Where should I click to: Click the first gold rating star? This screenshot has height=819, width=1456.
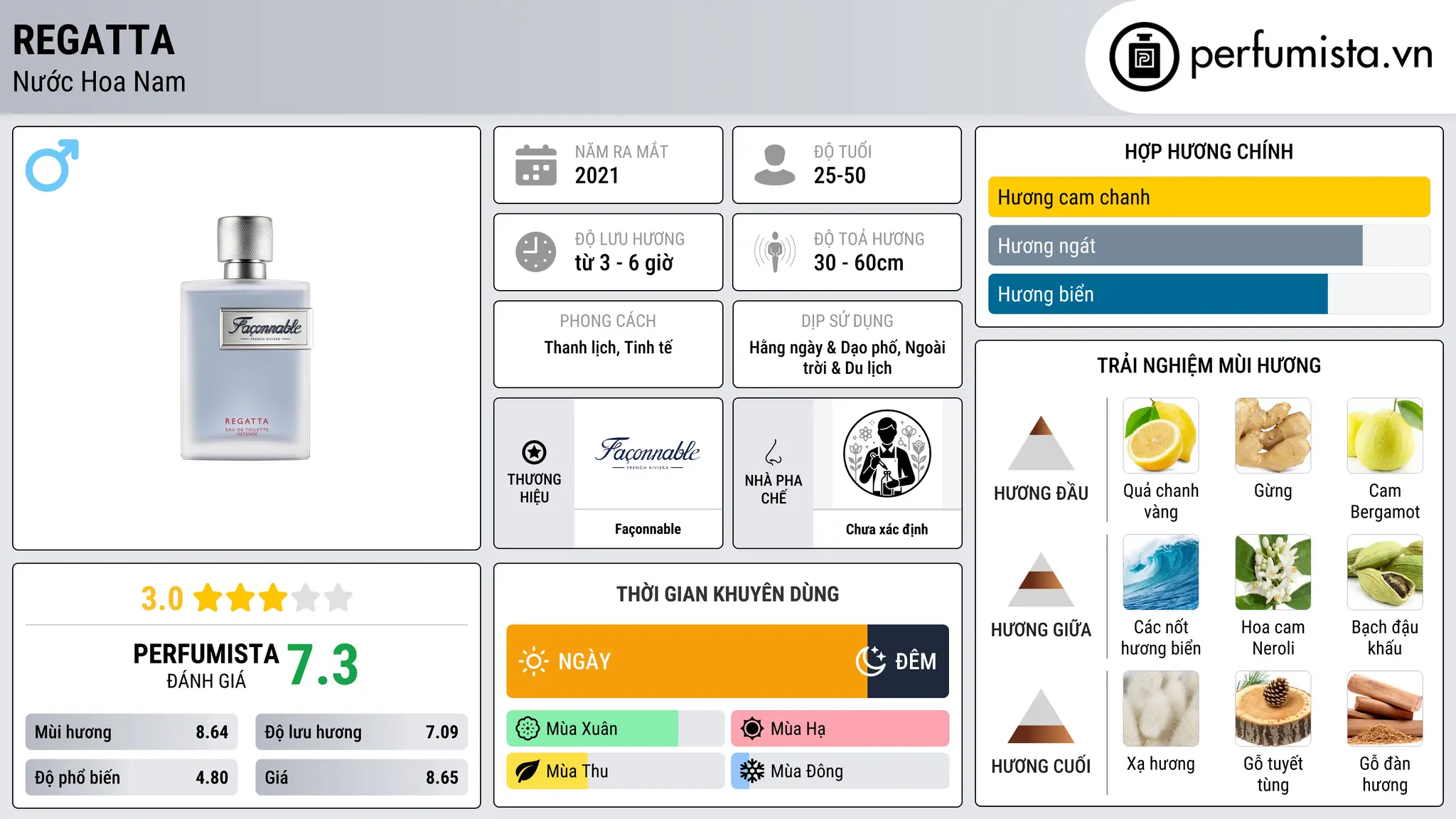[x=208, y=598]
